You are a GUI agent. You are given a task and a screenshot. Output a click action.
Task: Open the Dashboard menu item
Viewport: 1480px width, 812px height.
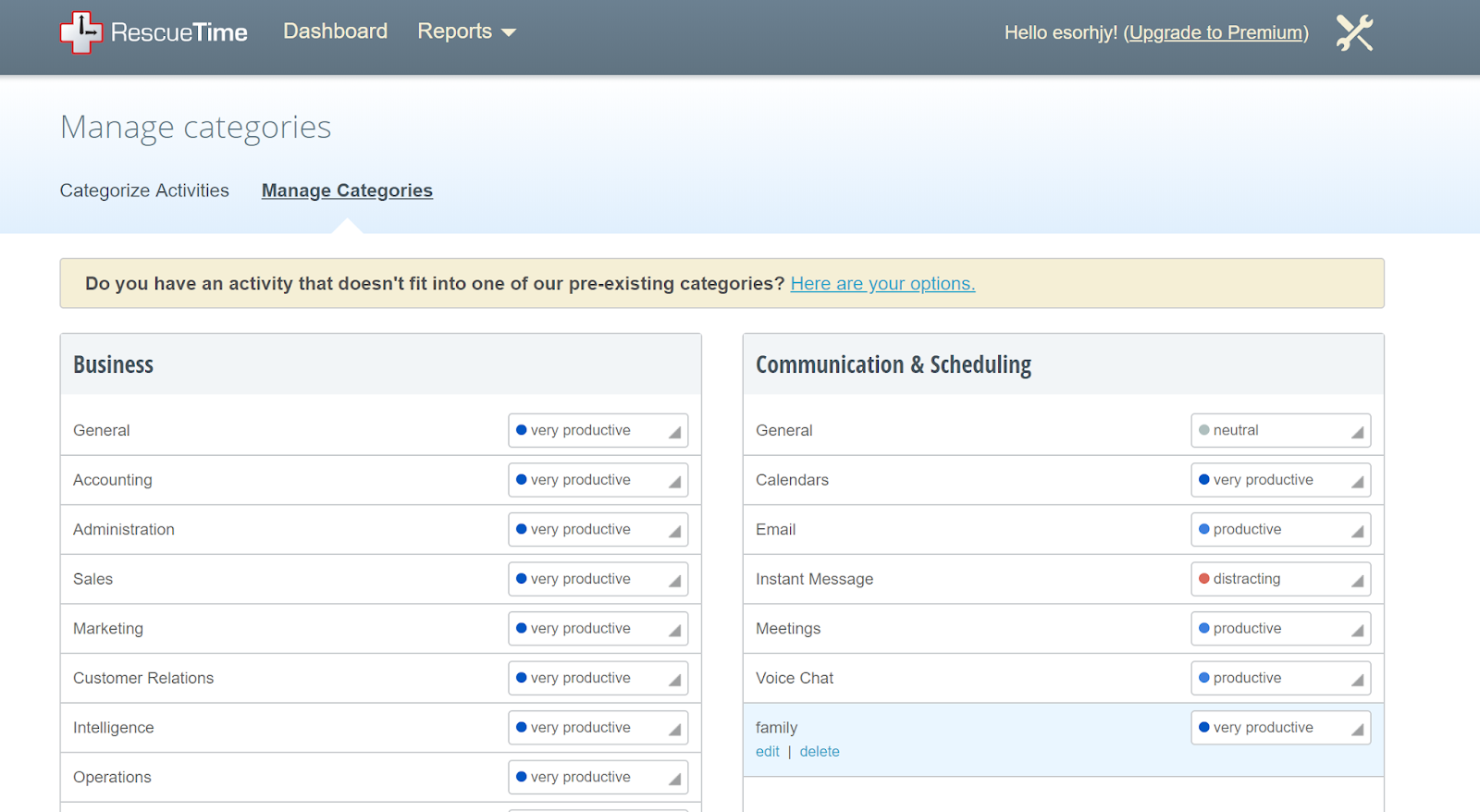coord(335,31)
